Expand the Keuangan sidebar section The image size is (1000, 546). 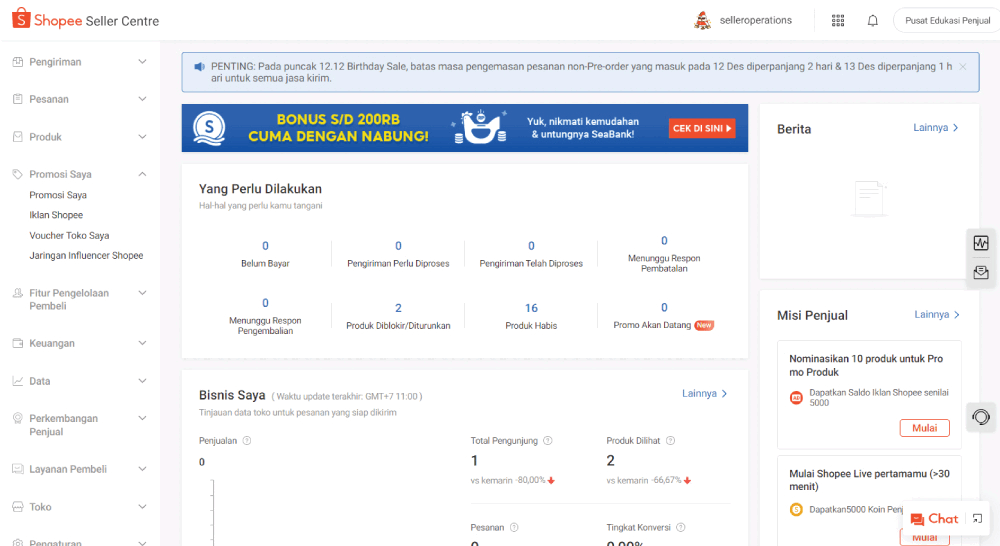click(80, 343)
